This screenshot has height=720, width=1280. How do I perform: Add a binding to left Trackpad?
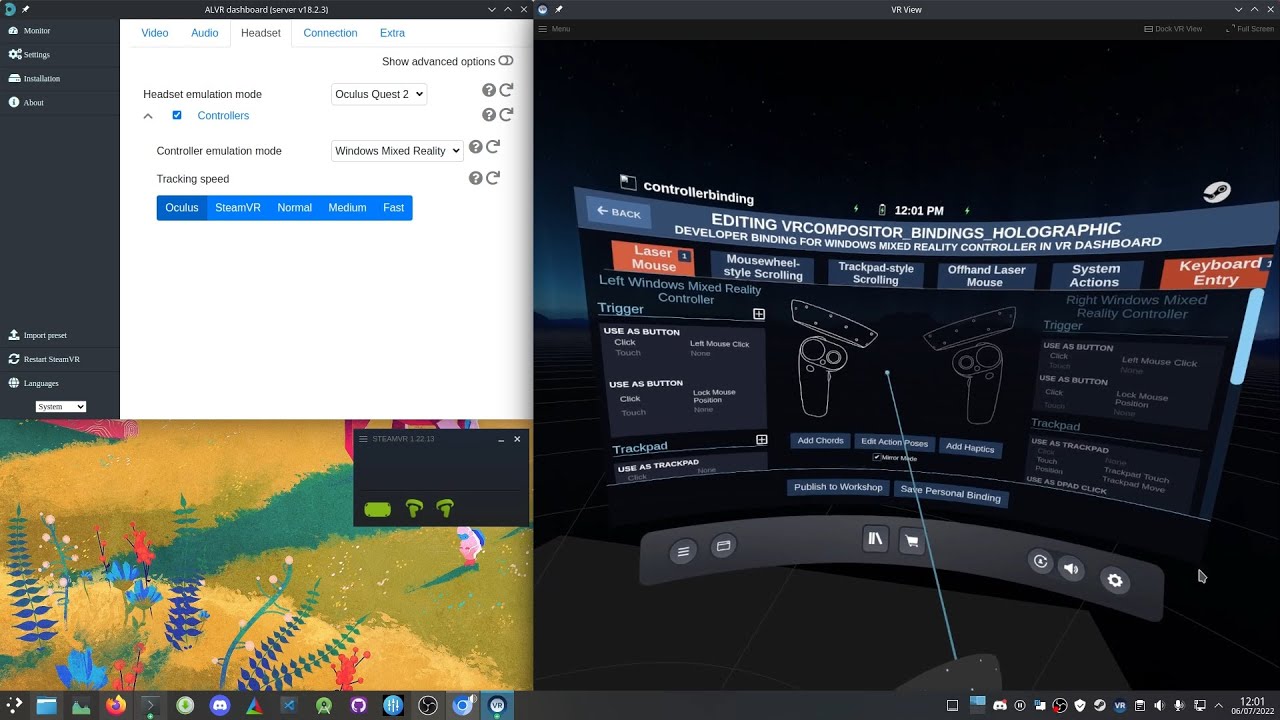coord(762,440)
